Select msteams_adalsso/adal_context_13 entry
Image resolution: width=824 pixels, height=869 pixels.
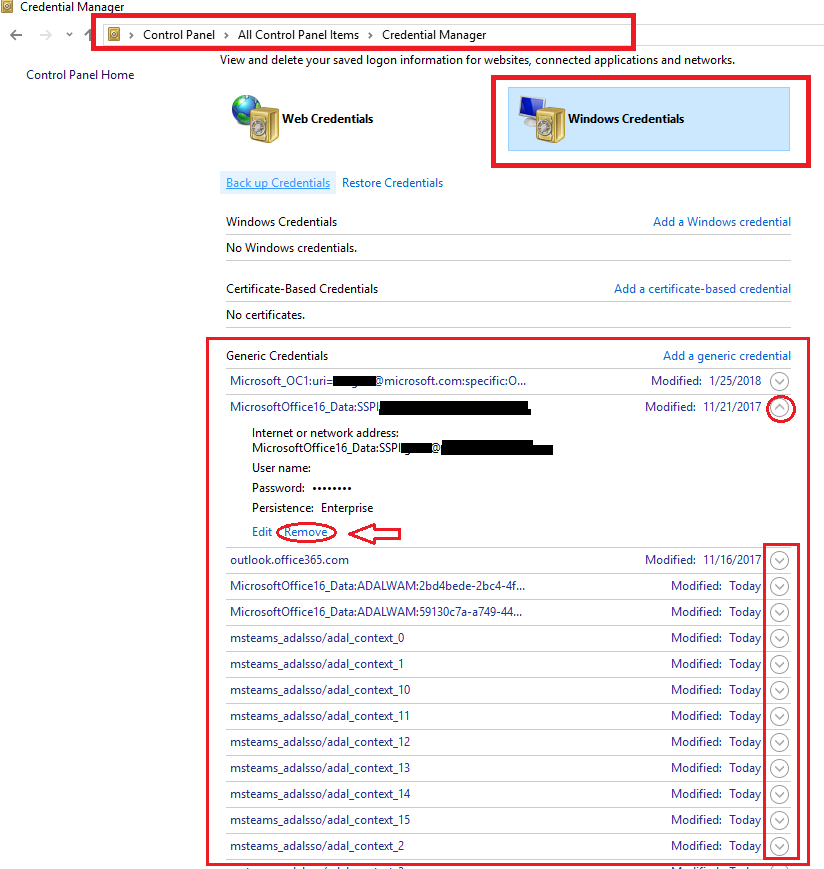click(x=320, y=768)
